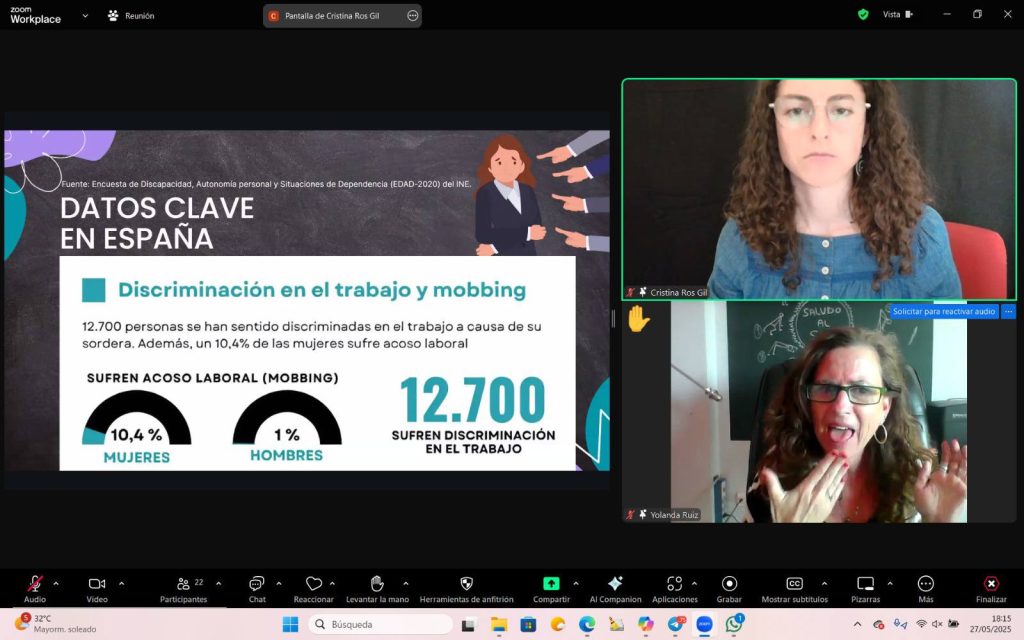Switch to Zoom in the taskbar
The image size is (1024, 640).
[x=704, y=624]
